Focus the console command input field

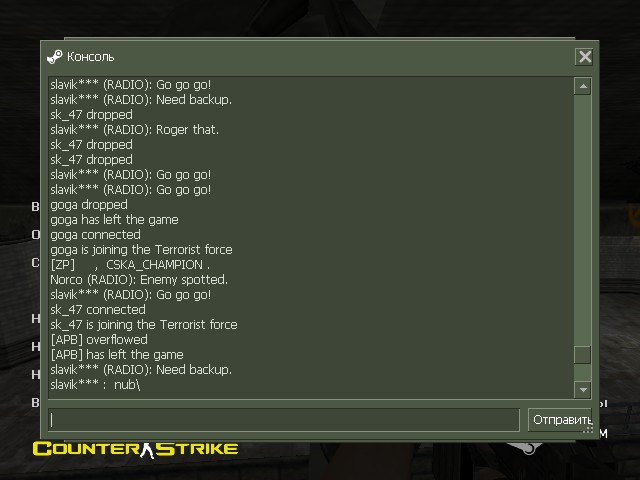pos(284,420)
